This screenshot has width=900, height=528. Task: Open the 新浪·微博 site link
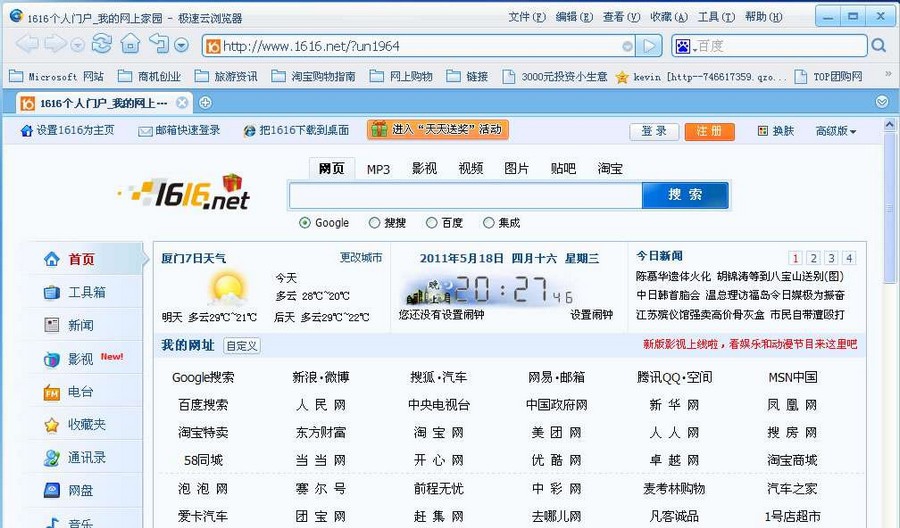pyautogui.click(x=320, y=377)
